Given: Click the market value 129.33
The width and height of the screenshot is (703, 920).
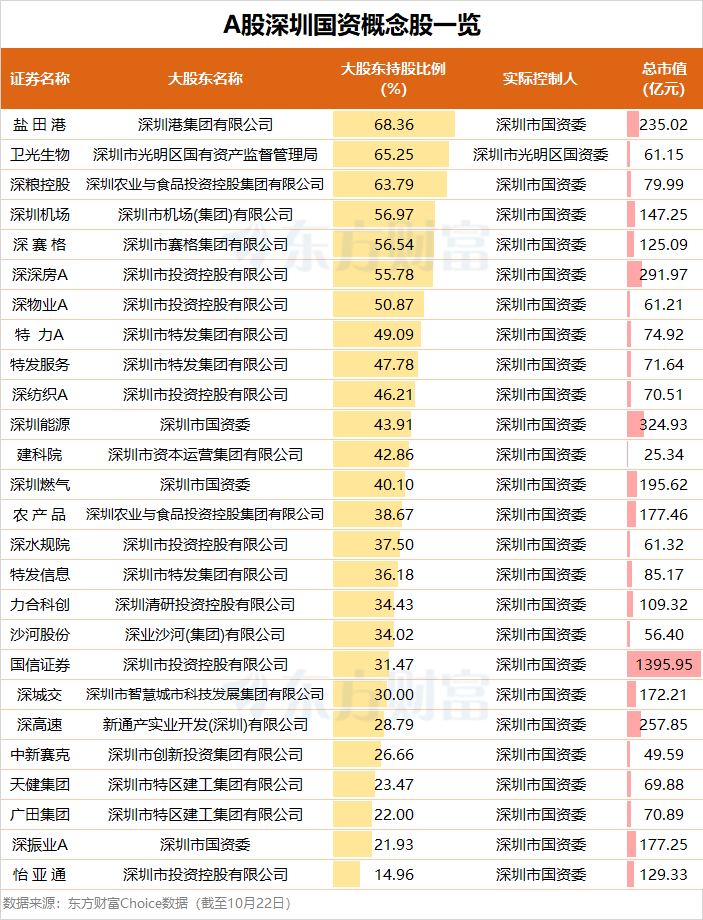Looking at the screenshot, I should 663,874.
